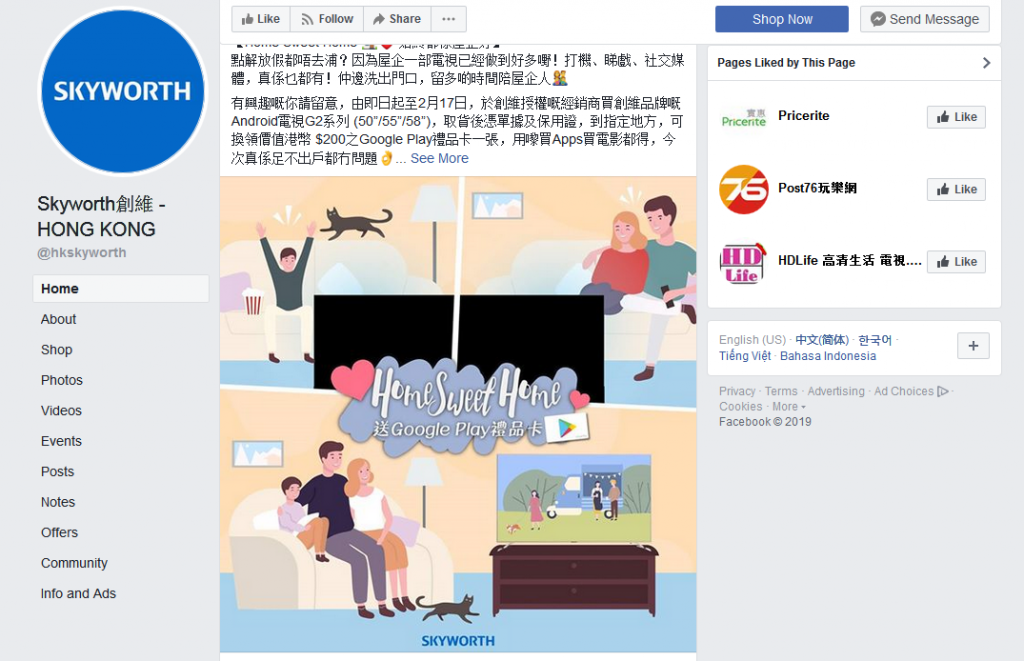Open the three-dots more options button
This screenshot has height=661, width=1024.
pos(448,19)
